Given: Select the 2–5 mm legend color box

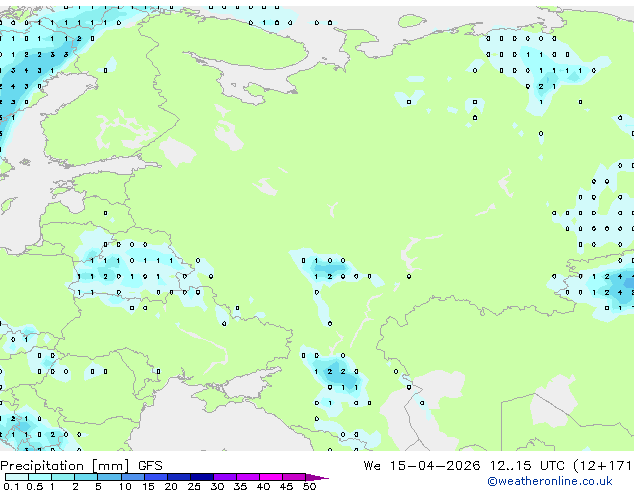Looking at the screenshot, I should (x=86, y=477).
